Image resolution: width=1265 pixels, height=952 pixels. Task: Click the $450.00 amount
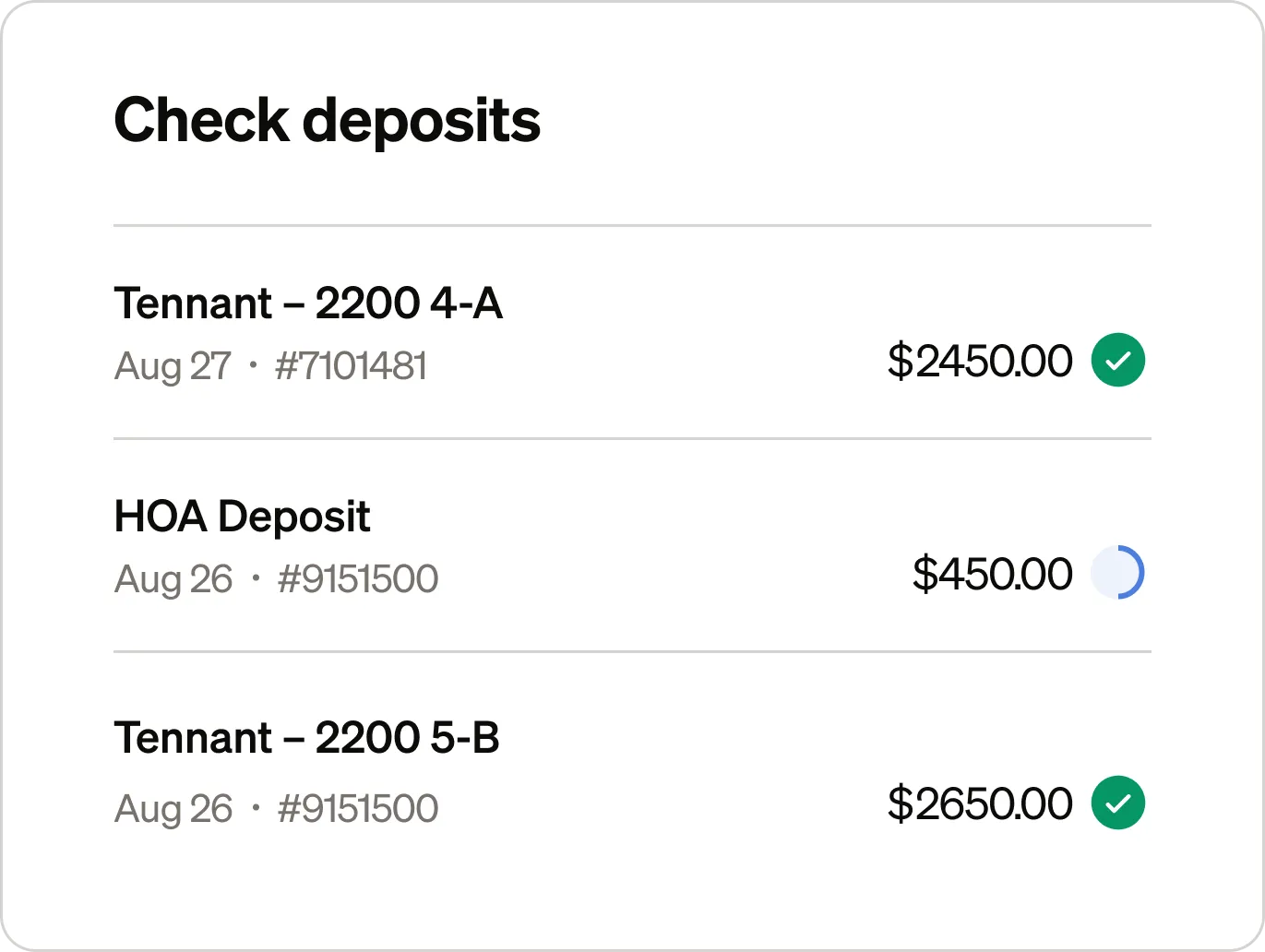coord(992,574)
